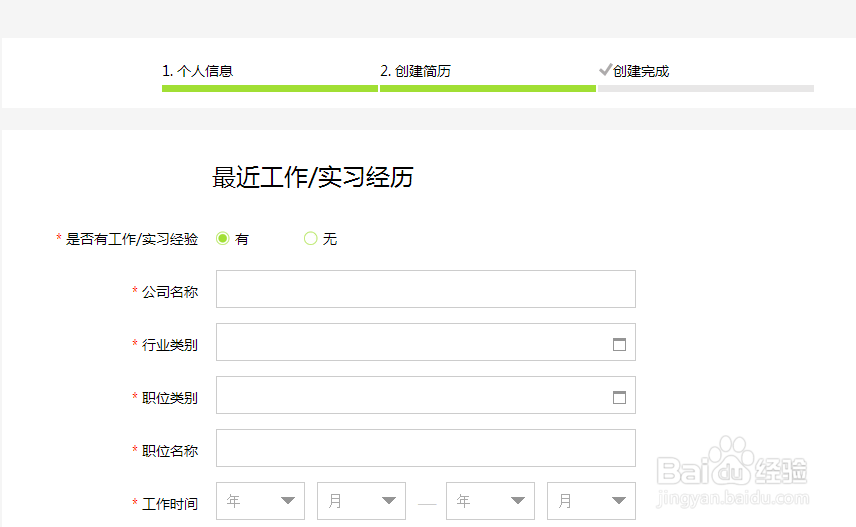Viewport: 856px width, 527px height.
Task: Click the 公司名称 label
Action: coord(170,292)
